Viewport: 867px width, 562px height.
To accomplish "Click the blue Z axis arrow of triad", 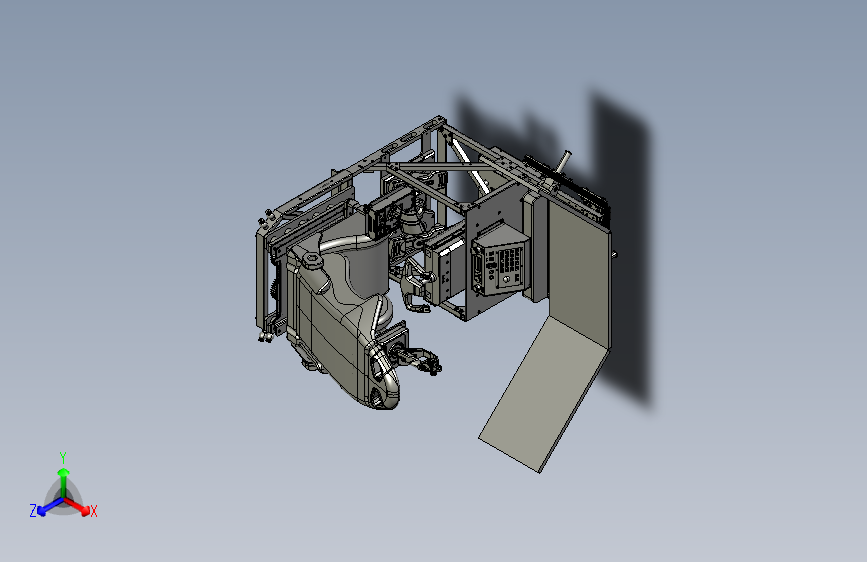I will (50, 507).
